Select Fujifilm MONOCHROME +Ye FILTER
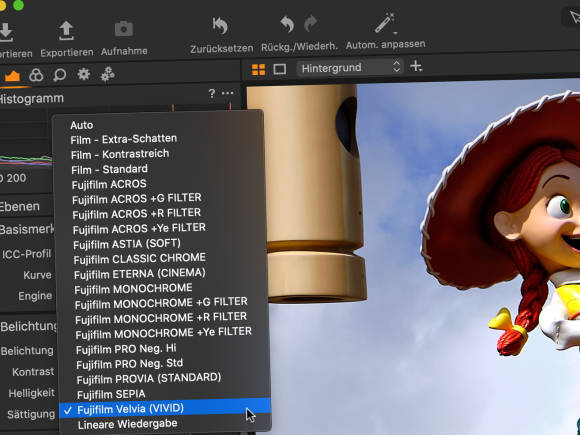 163,333
